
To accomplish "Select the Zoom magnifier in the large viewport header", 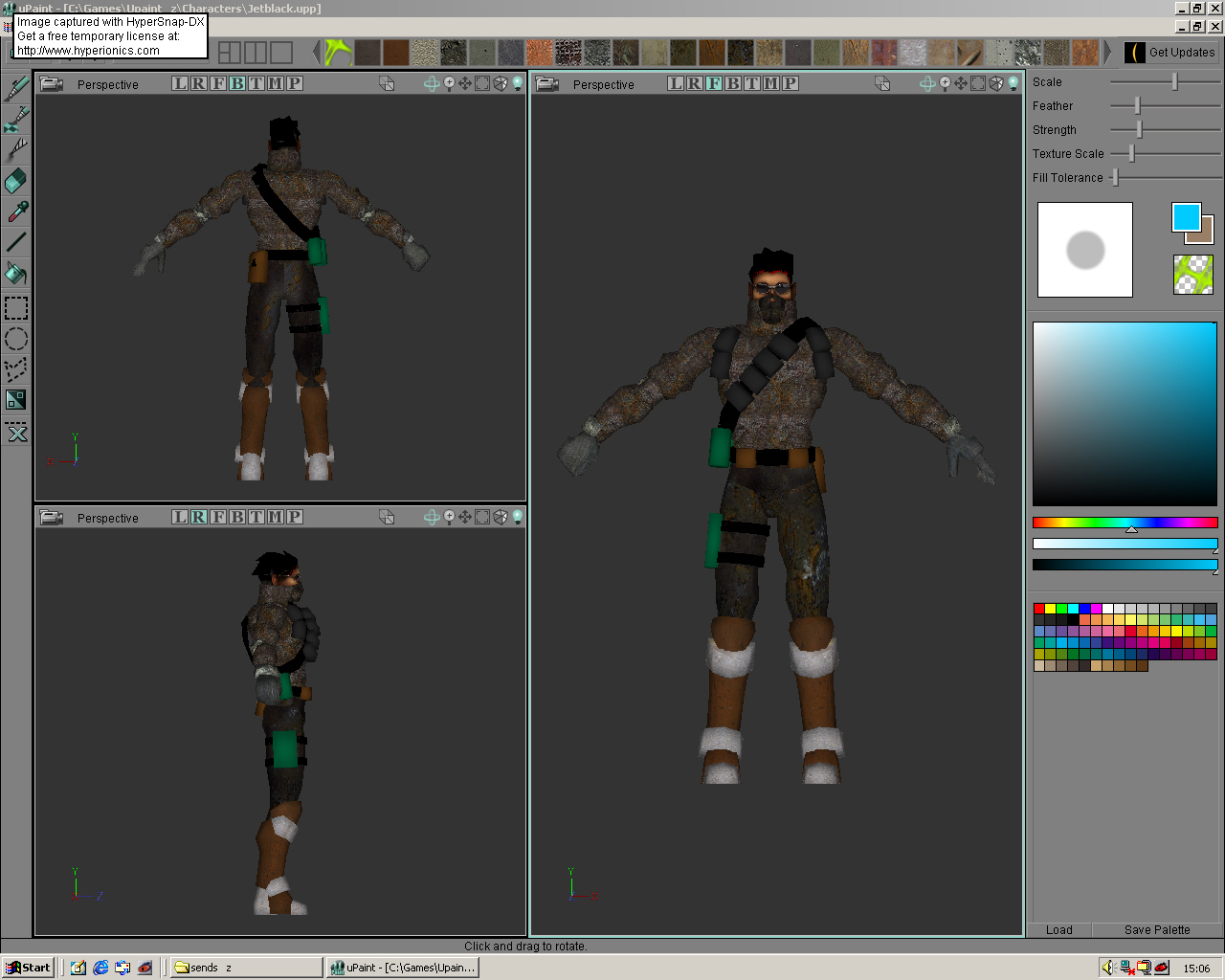I will tap(947, 84).
